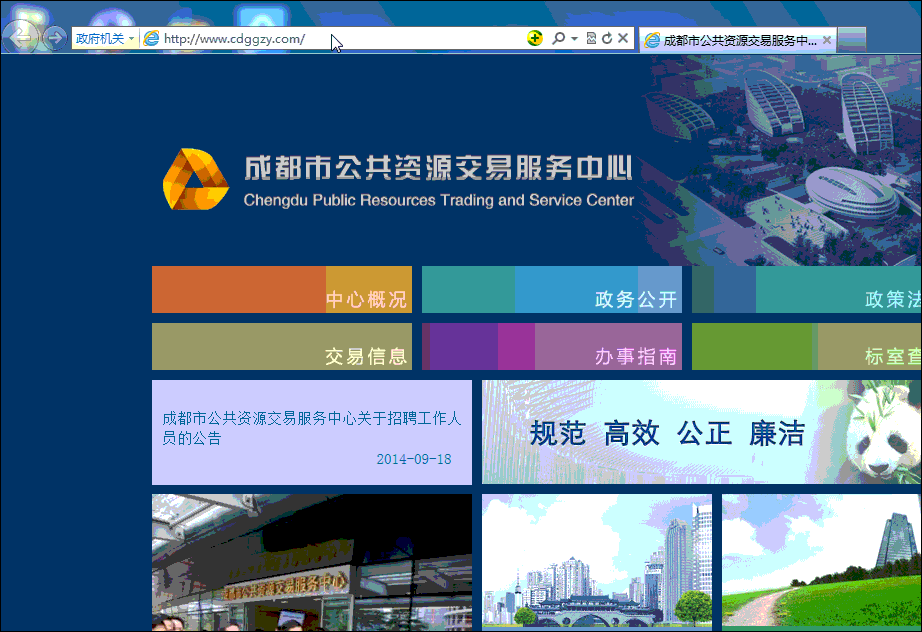Stop loading the page
The image size is (922, 632).
coord(623,38)
